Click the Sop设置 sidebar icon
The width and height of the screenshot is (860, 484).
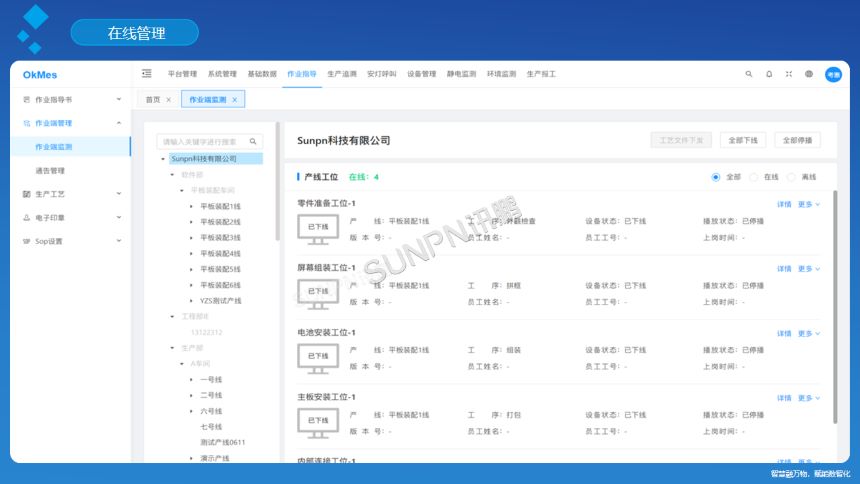tap(26, 241)
